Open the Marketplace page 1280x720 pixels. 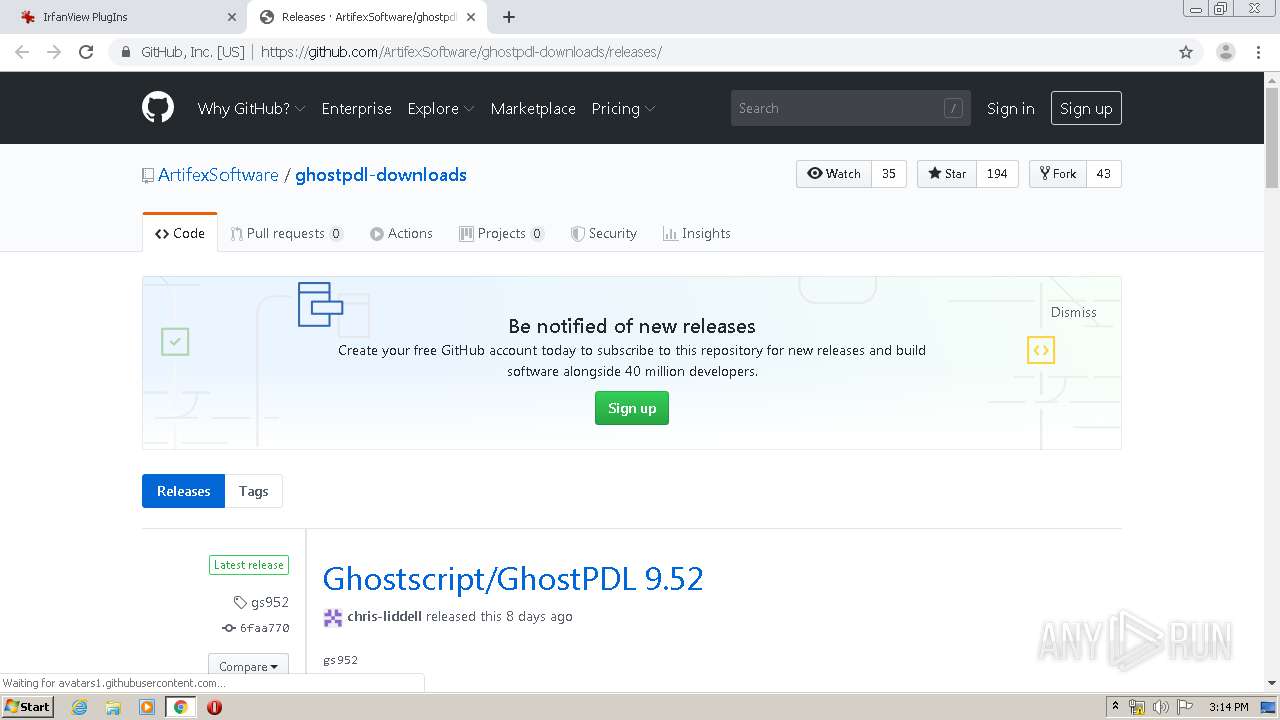[x=533, y=108]
